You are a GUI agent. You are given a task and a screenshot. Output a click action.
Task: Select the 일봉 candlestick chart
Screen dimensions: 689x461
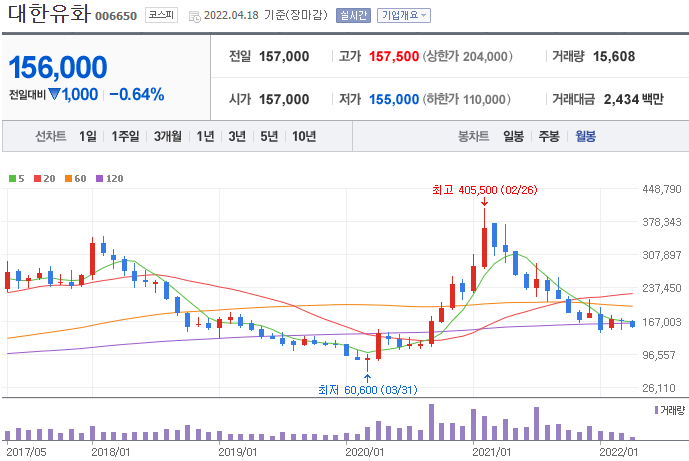coord(514,136)
